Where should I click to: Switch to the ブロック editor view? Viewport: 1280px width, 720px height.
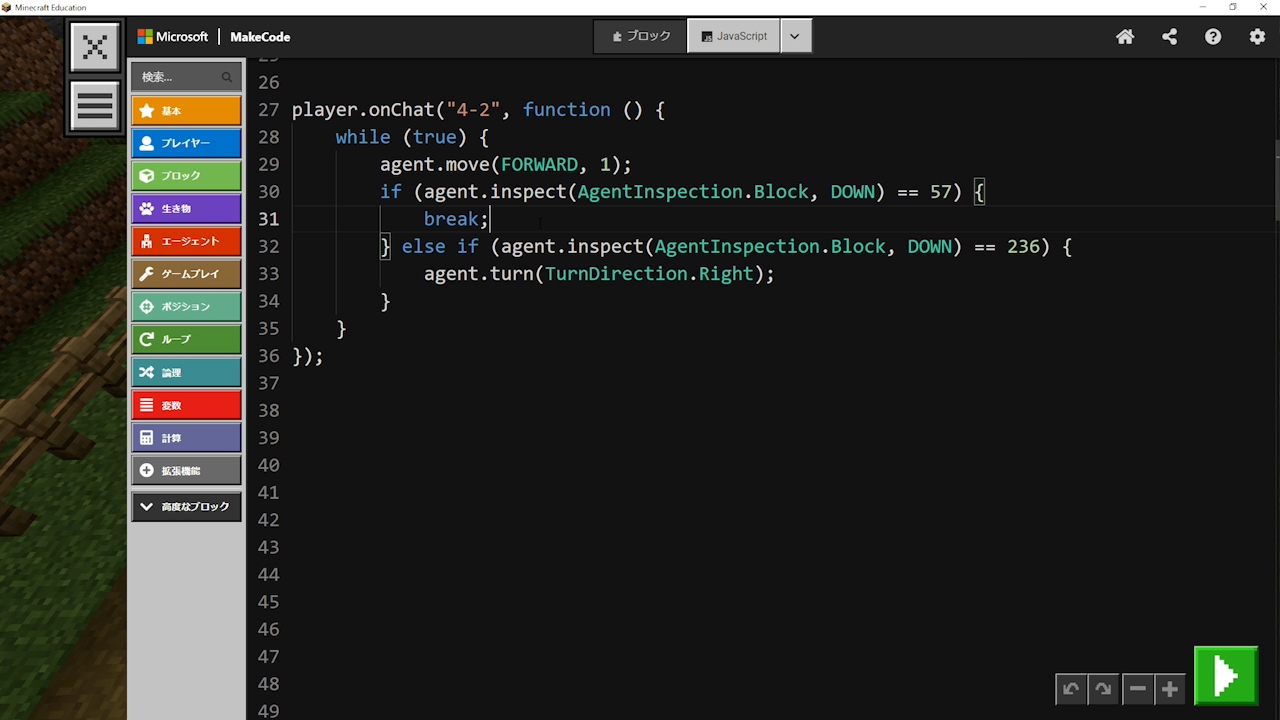pos(641,36)
